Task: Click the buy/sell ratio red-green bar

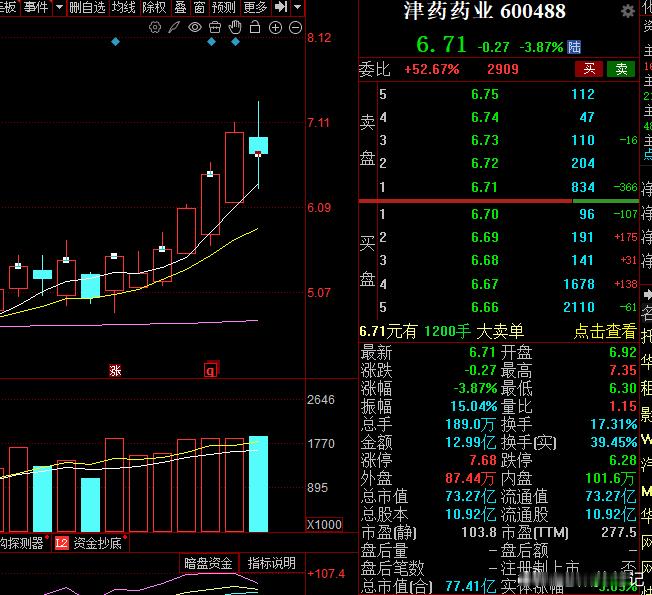Action: (499, 201)
